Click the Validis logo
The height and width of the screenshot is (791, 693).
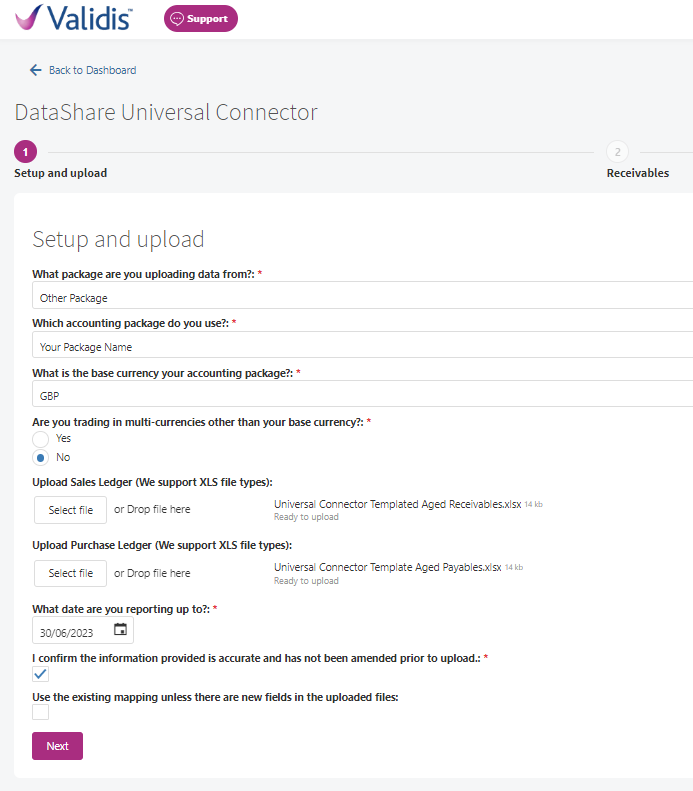tap(74, 18)
